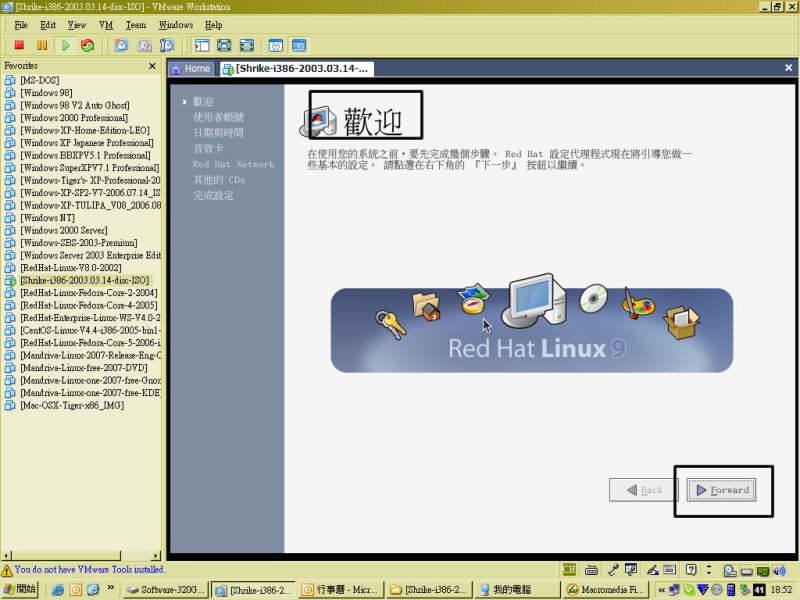This screenshot has height=600, width=800.
Task: Select the Shrike-i386-2003.03.14 tab
Action: (297, 68)
